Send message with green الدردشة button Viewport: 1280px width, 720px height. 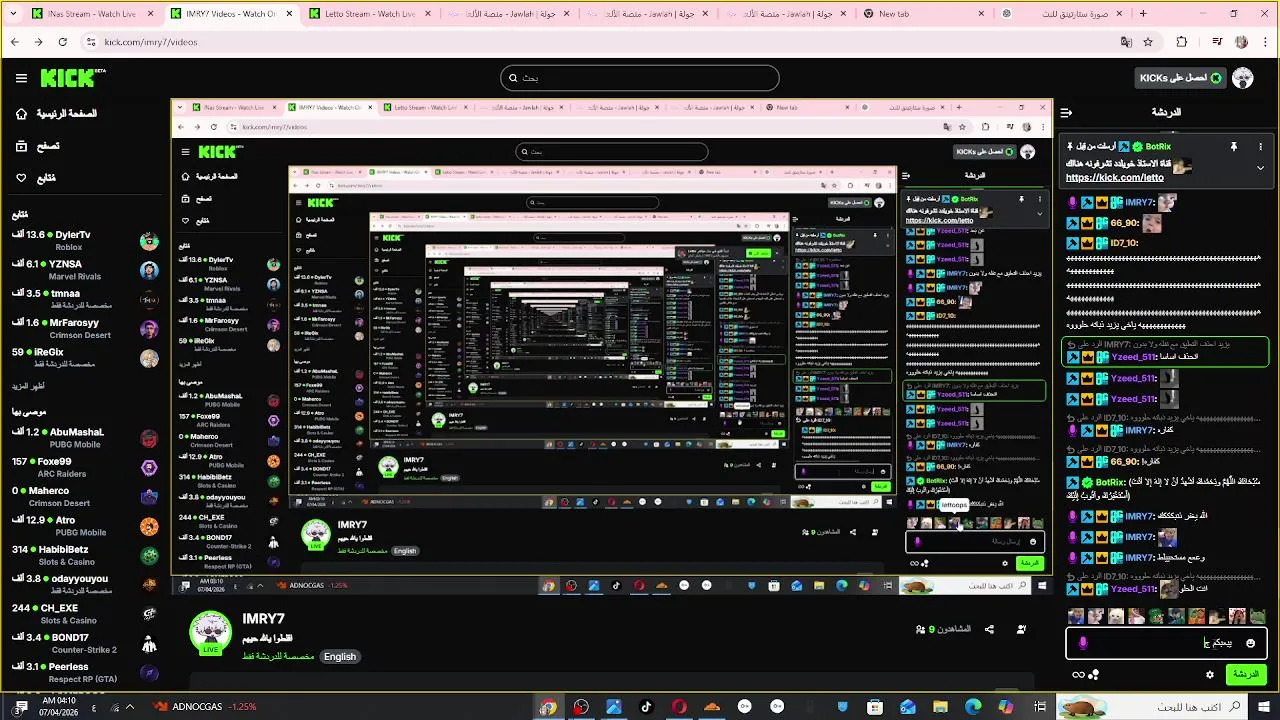[1246, 675]
